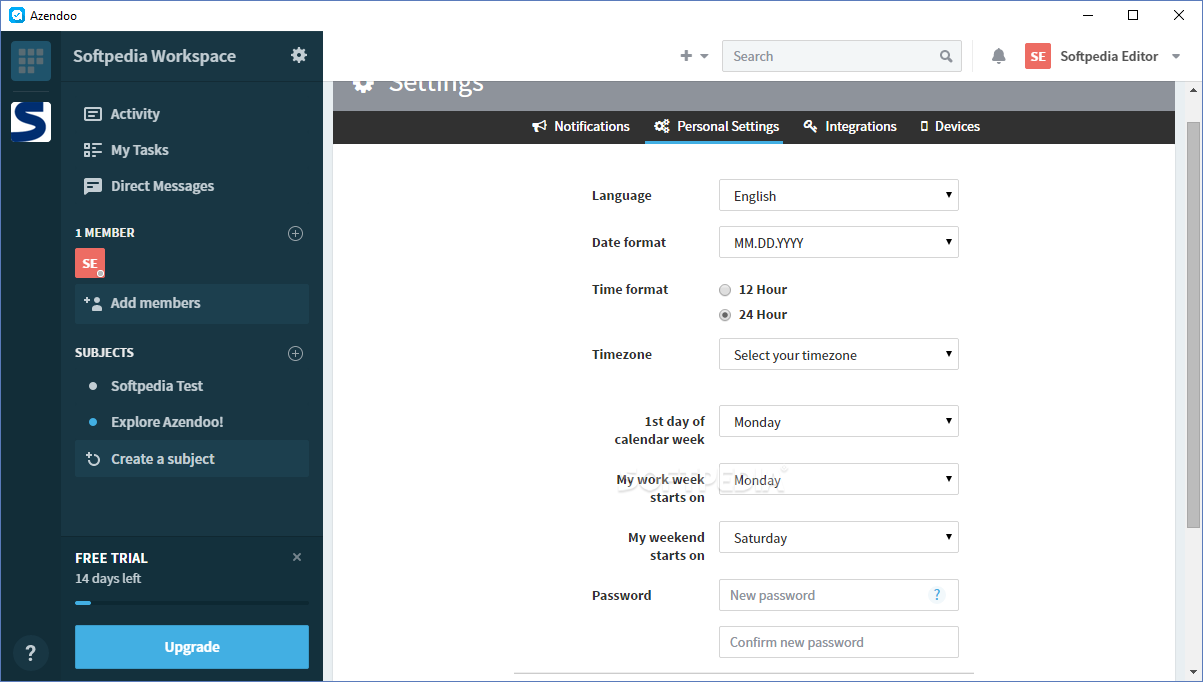Click the Upgrade button

(192, 647)
